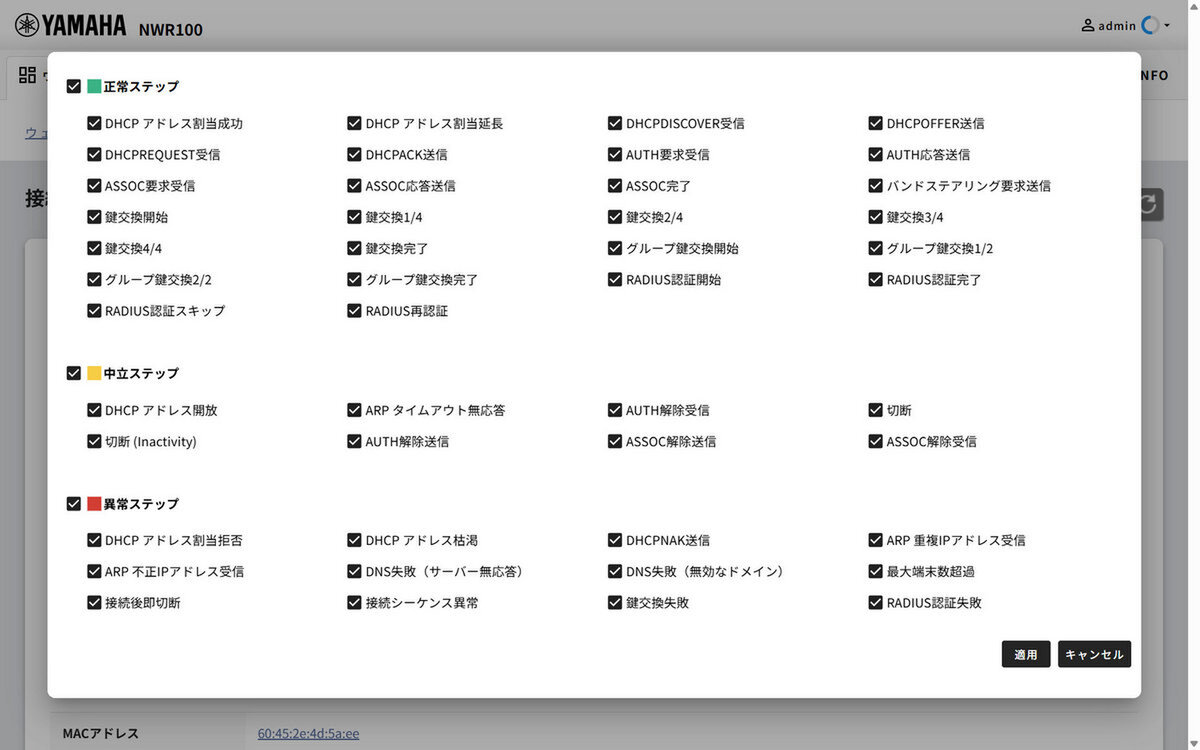Uncheck 鍵交換完了
Screen dimensions: 1200x750
(x=354, y=248)
